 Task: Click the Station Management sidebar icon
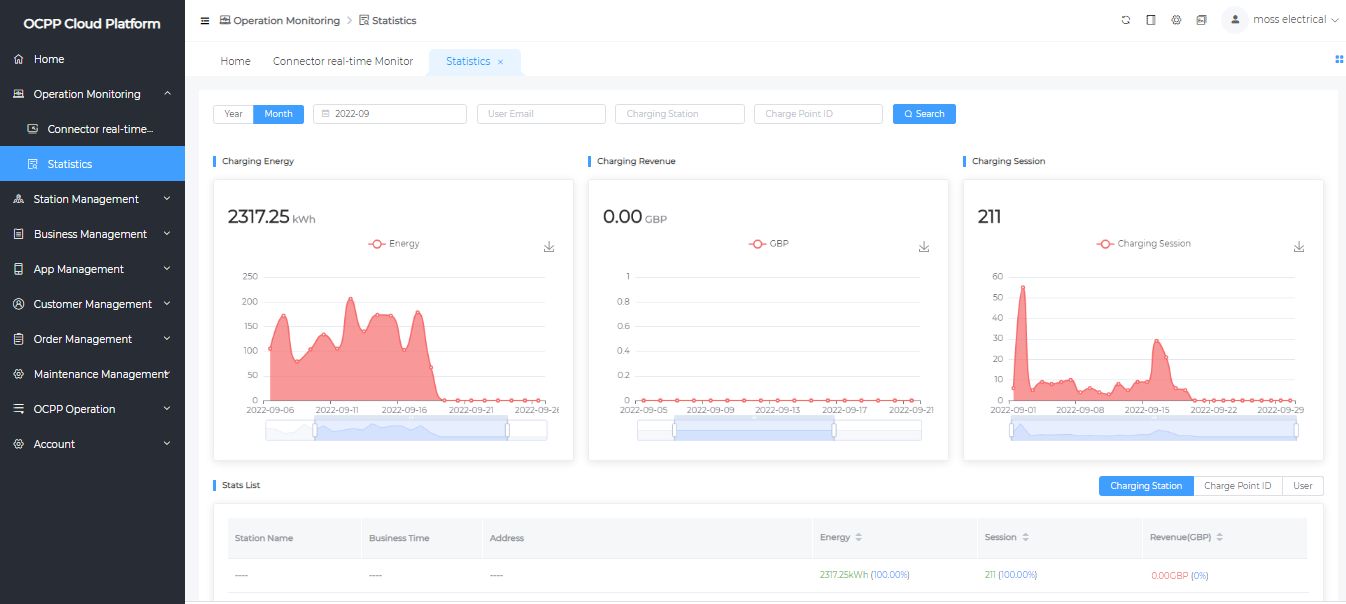19,199
